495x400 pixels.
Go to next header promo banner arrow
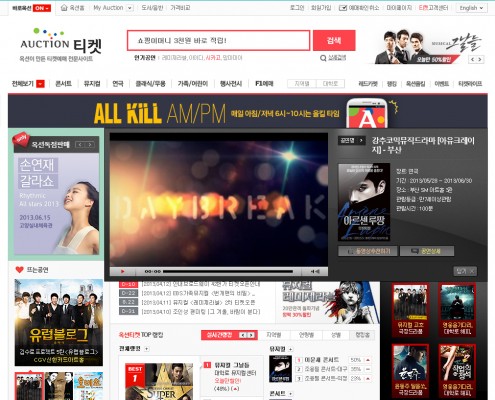tap(480, 59)
